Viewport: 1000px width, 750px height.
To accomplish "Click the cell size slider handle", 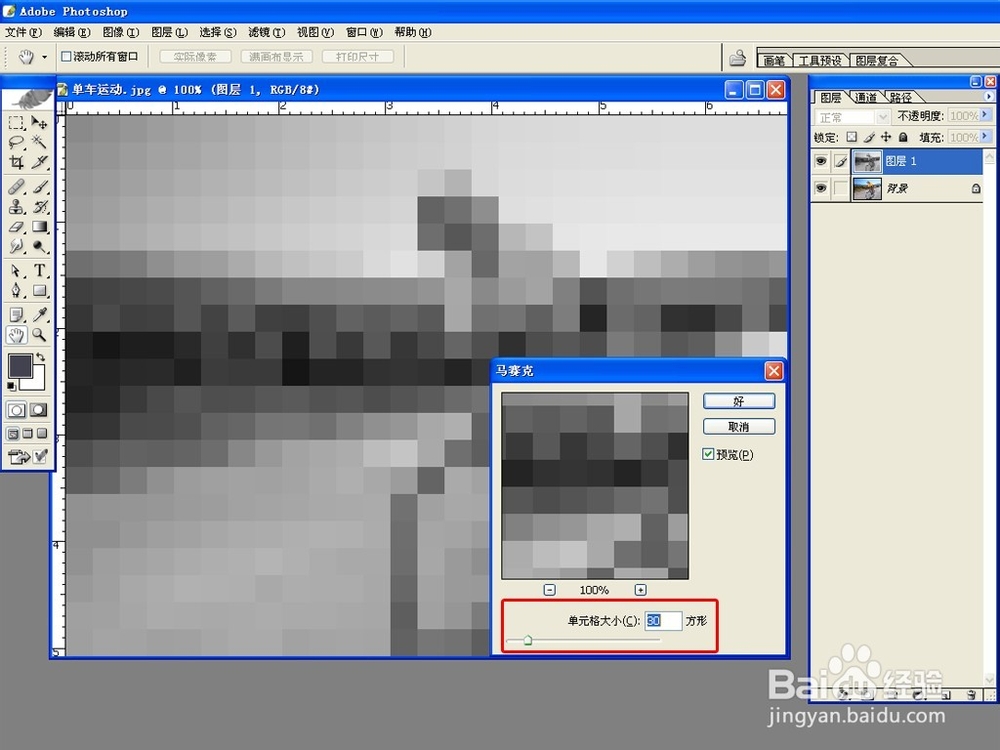I will click(527, 640).
